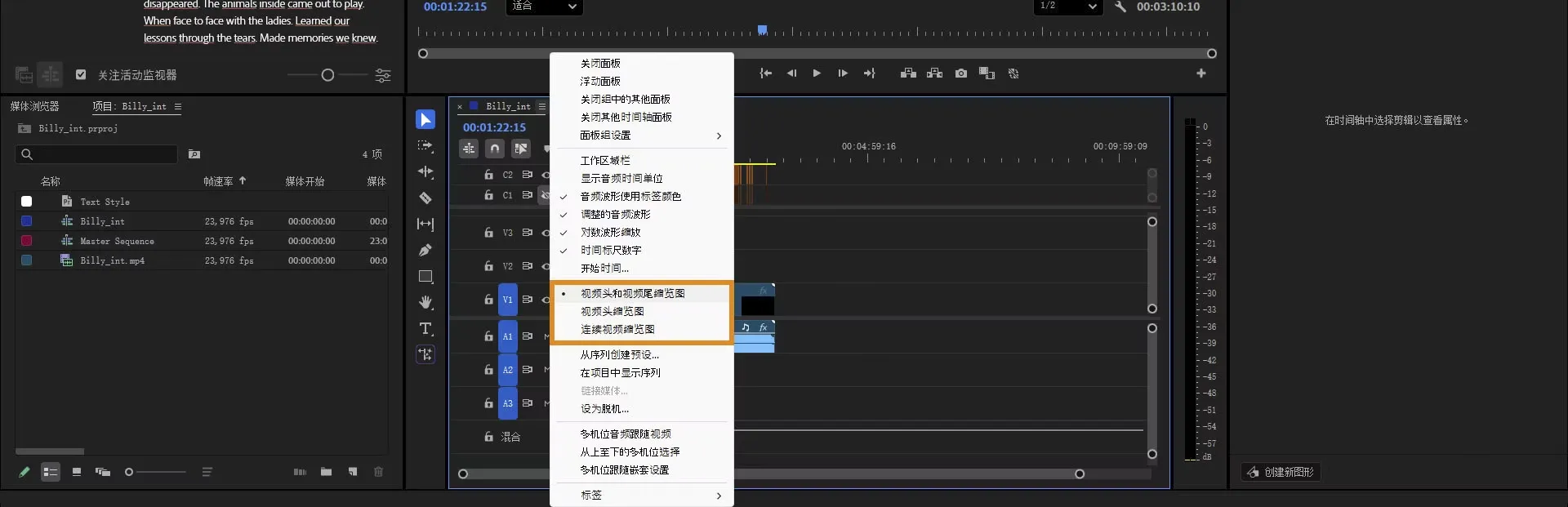Open the 1/2 playback resolution dropdown
The image size is (1568, 507).
pyautogui.click(x=1068, y=7)
